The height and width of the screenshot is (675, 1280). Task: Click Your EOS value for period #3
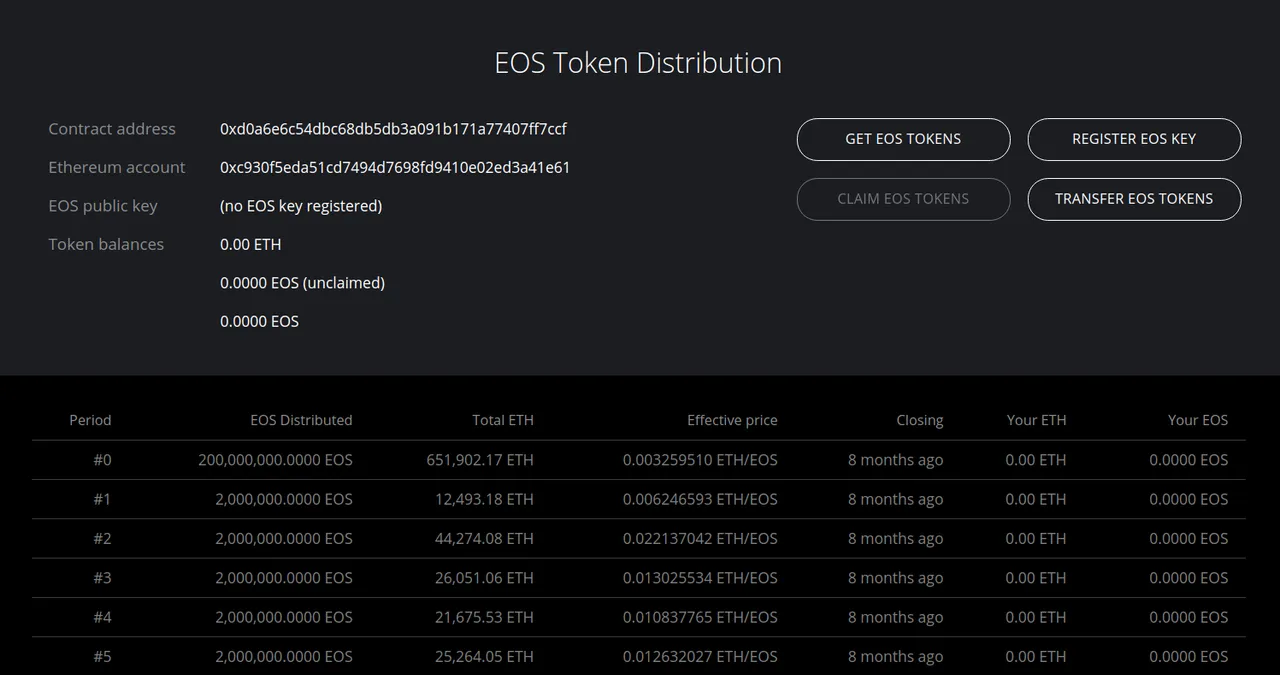(x=1188, y=578)
